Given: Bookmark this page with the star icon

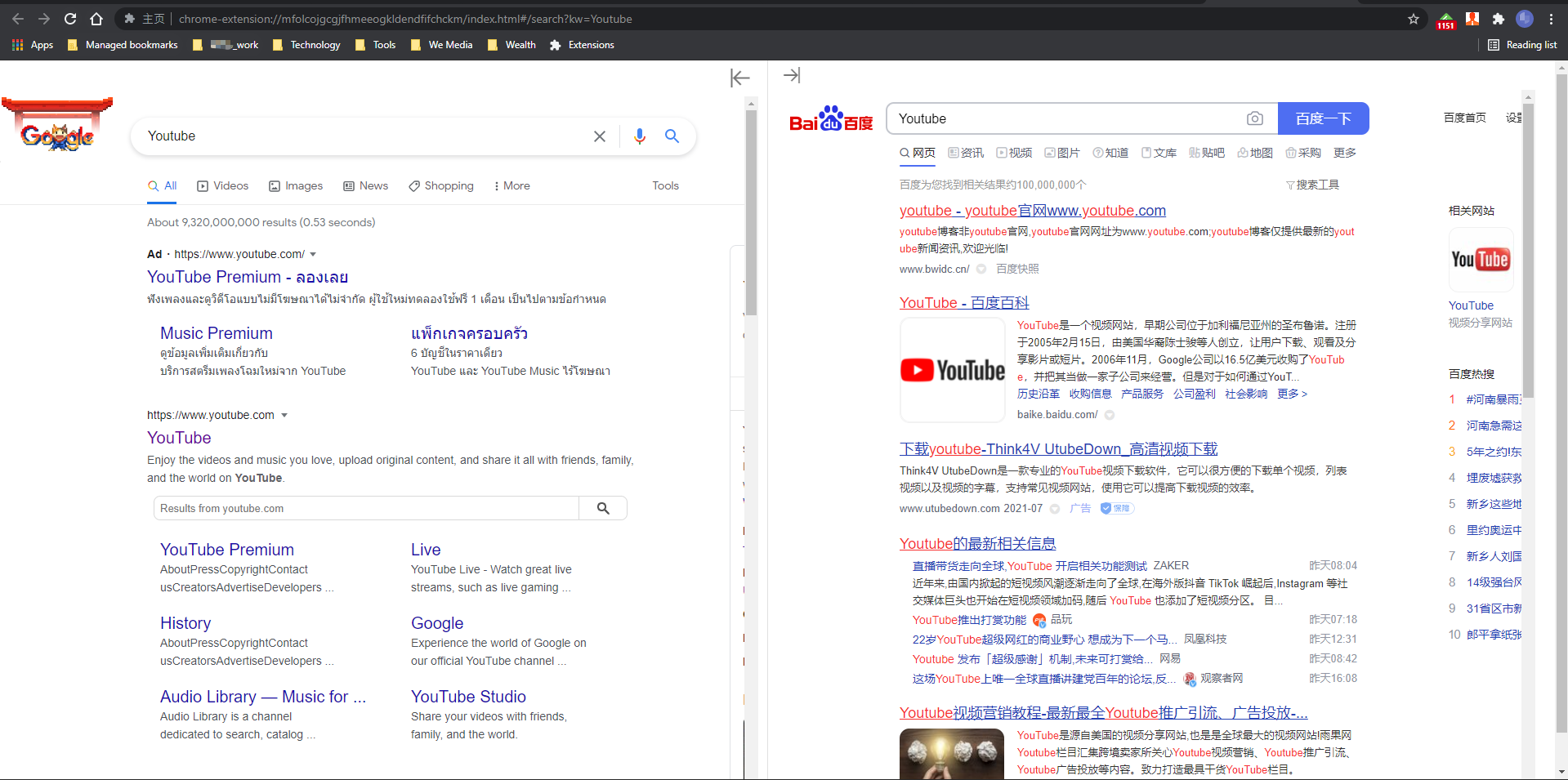Looking at the screenshot, I should coord(1414,19).
